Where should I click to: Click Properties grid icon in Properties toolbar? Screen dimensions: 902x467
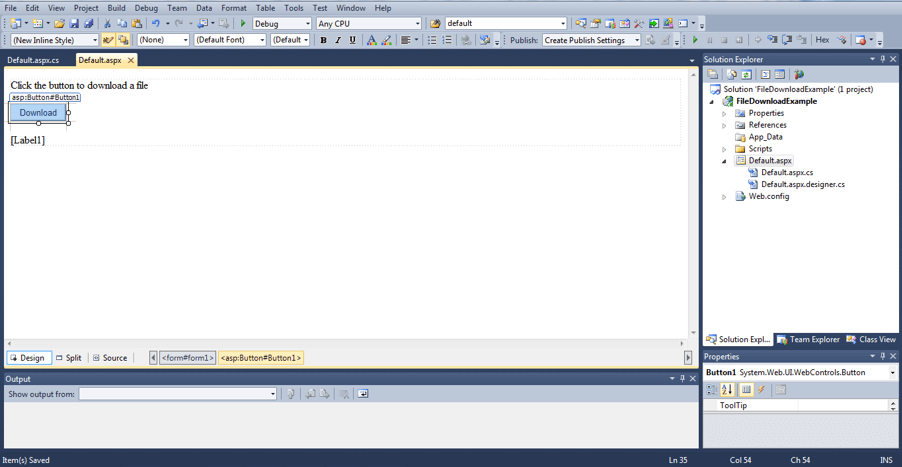[746, 390]
